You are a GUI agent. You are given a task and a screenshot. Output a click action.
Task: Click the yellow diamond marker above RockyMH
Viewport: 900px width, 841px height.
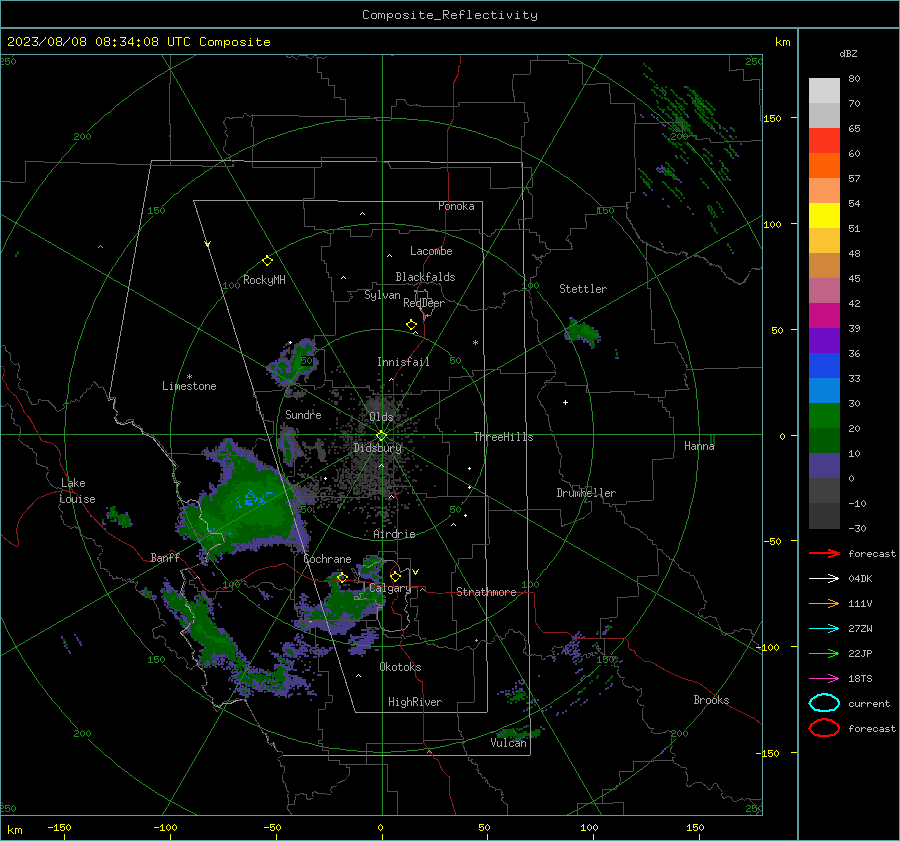point(267,261)
